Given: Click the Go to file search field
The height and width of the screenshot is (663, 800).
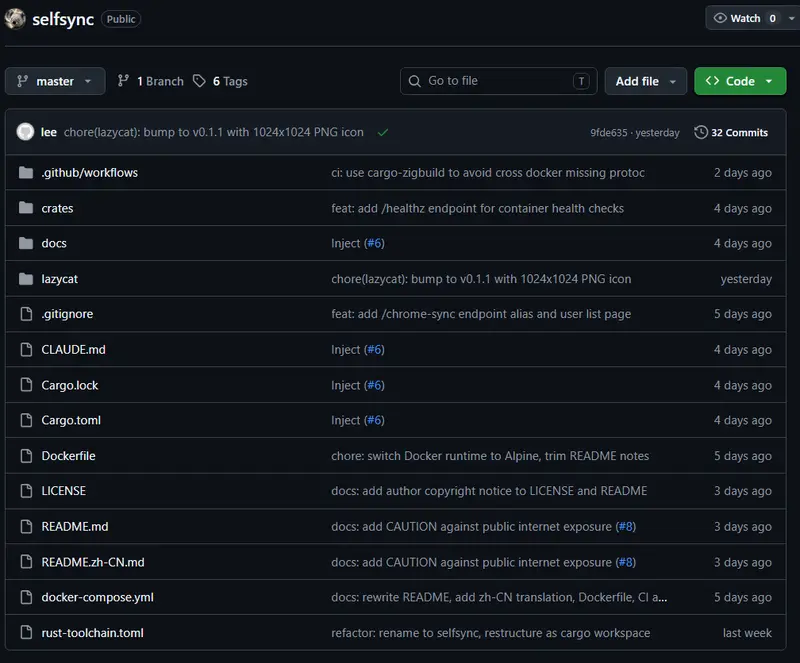Looking at the screenshot, I should [498, 81].
